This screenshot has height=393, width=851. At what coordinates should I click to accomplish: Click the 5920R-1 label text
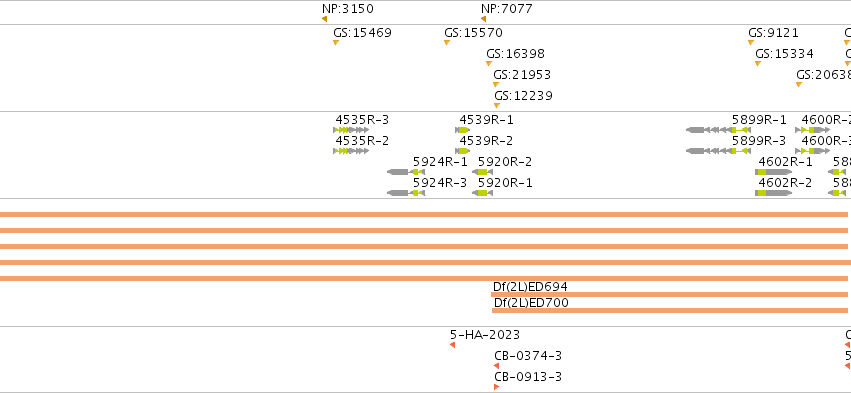[505, 183]
